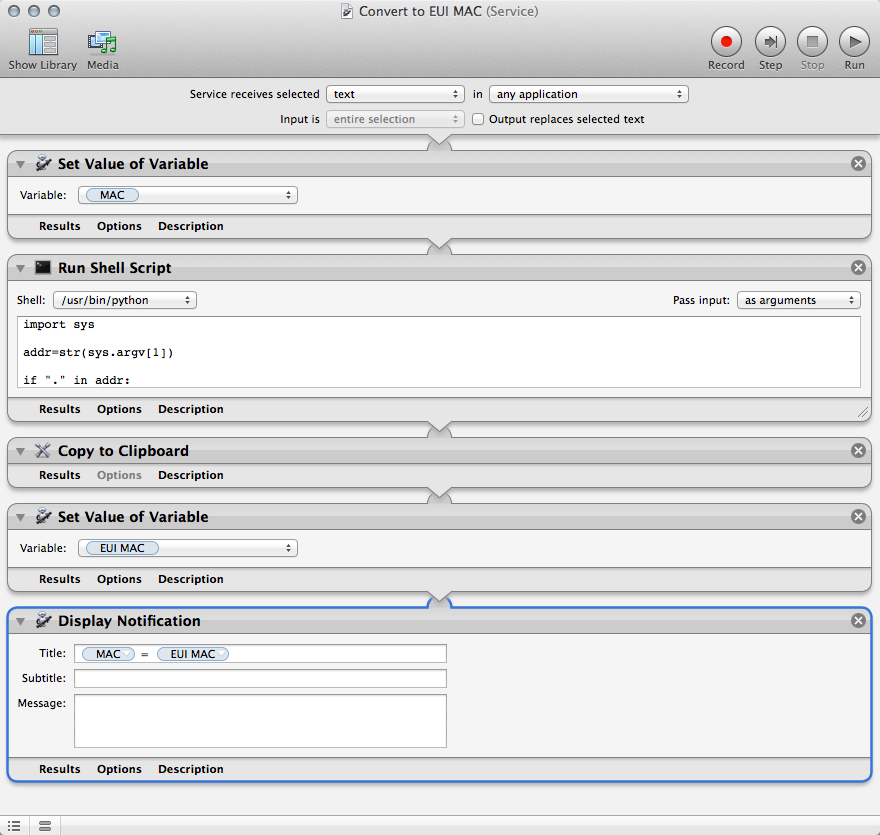Run the workflow
Screen dimensions: 880x835
tap(854, 49)
